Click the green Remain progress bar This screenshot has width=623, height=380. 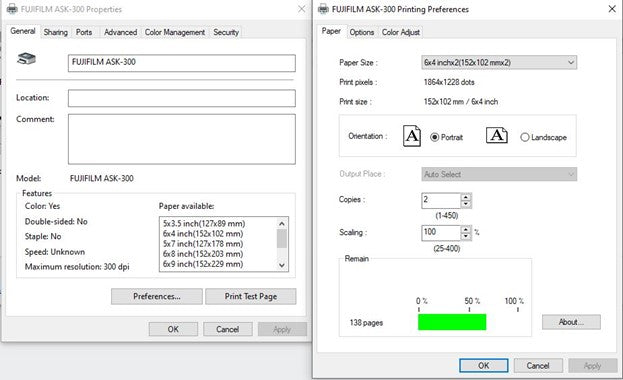coord(452,322)
